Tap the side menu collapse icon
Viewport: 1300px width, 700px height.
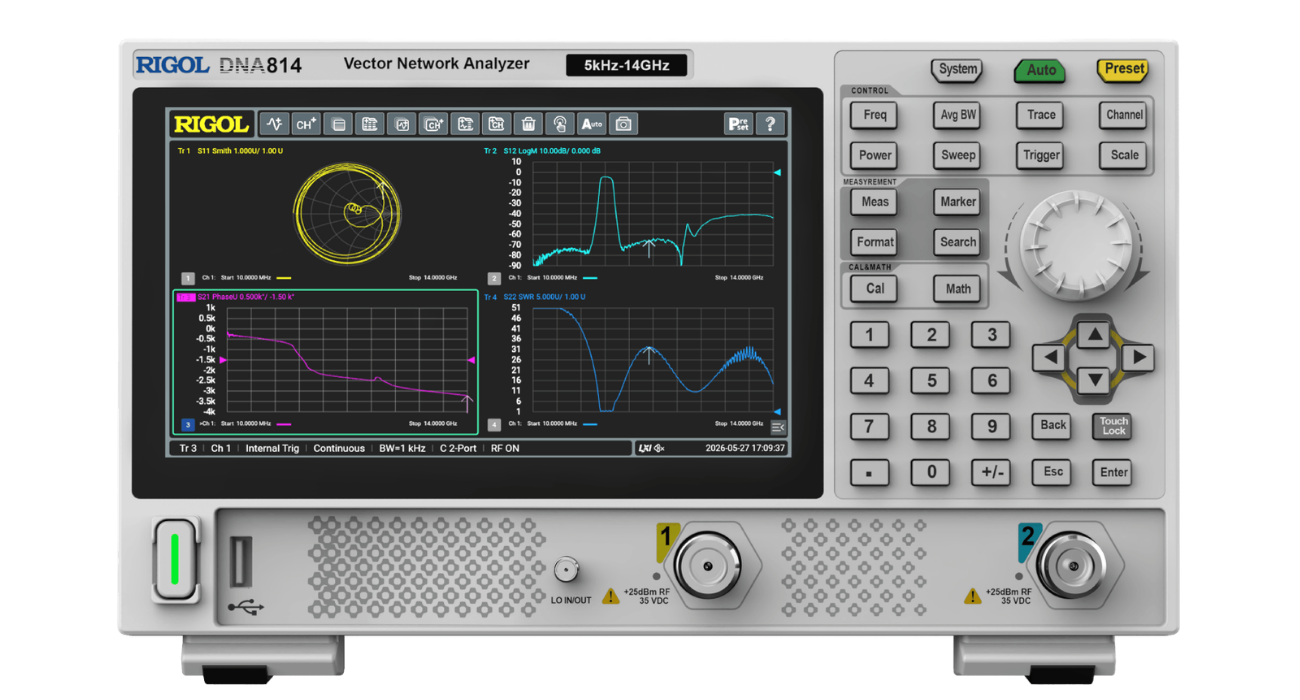778,427
